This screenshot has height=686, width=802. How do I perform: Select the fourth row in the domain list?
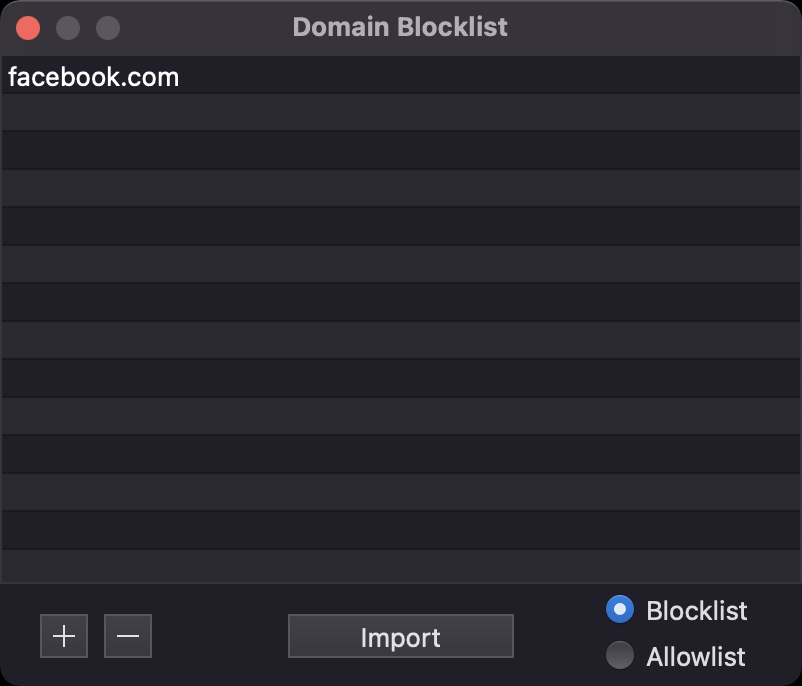pos(400,188)
